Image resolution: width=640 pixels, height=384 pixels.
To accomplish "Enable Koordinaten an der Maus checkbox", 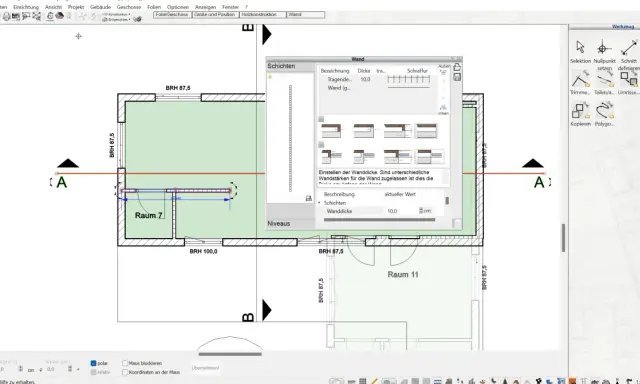I will click(125, 372).
